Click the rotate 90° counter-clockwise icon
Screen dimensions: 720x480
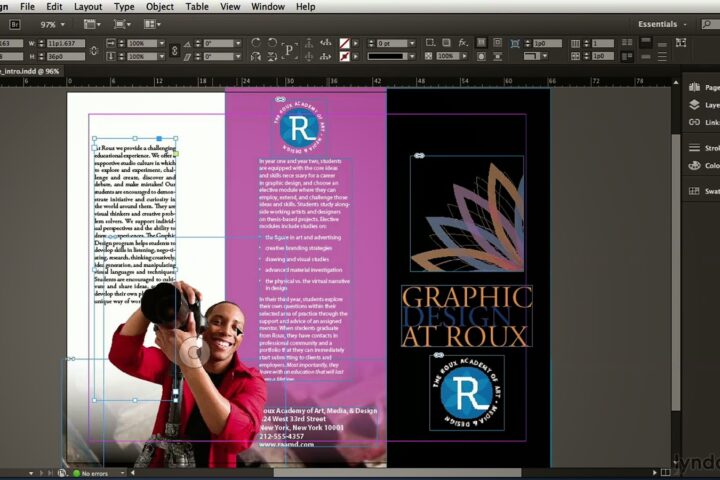[272, 43]
